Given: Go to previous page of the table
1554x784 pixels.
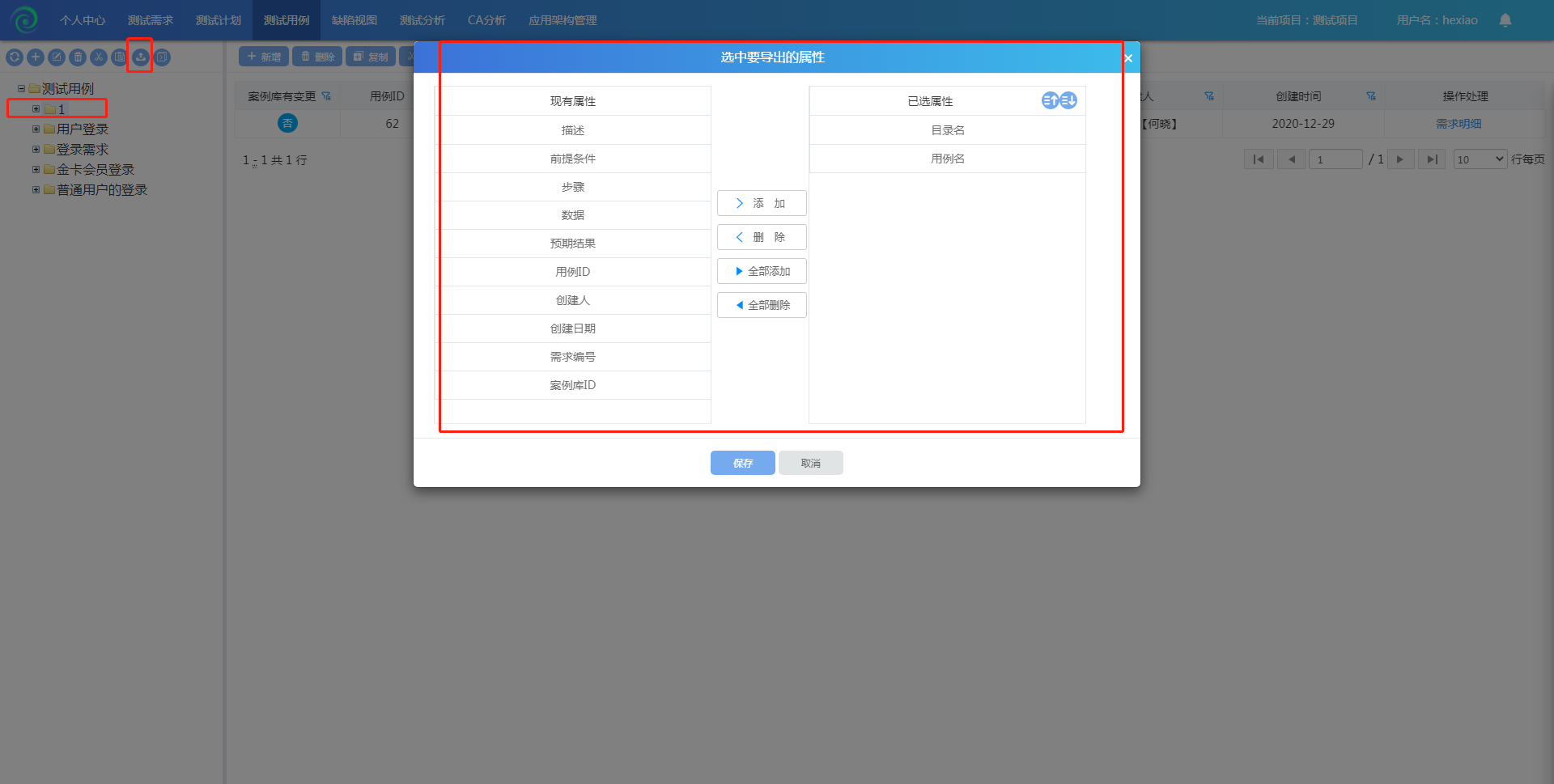Looking at the screenshot, I should pyautogui.click(x=1291, y=159).
